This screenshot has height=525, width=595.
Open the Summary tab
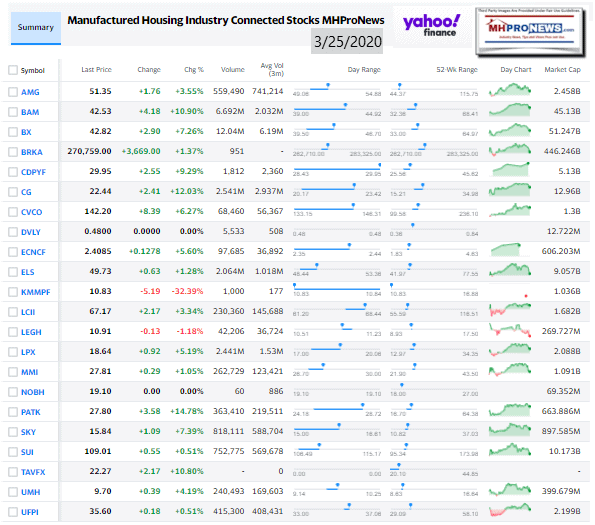coord(36,28)
